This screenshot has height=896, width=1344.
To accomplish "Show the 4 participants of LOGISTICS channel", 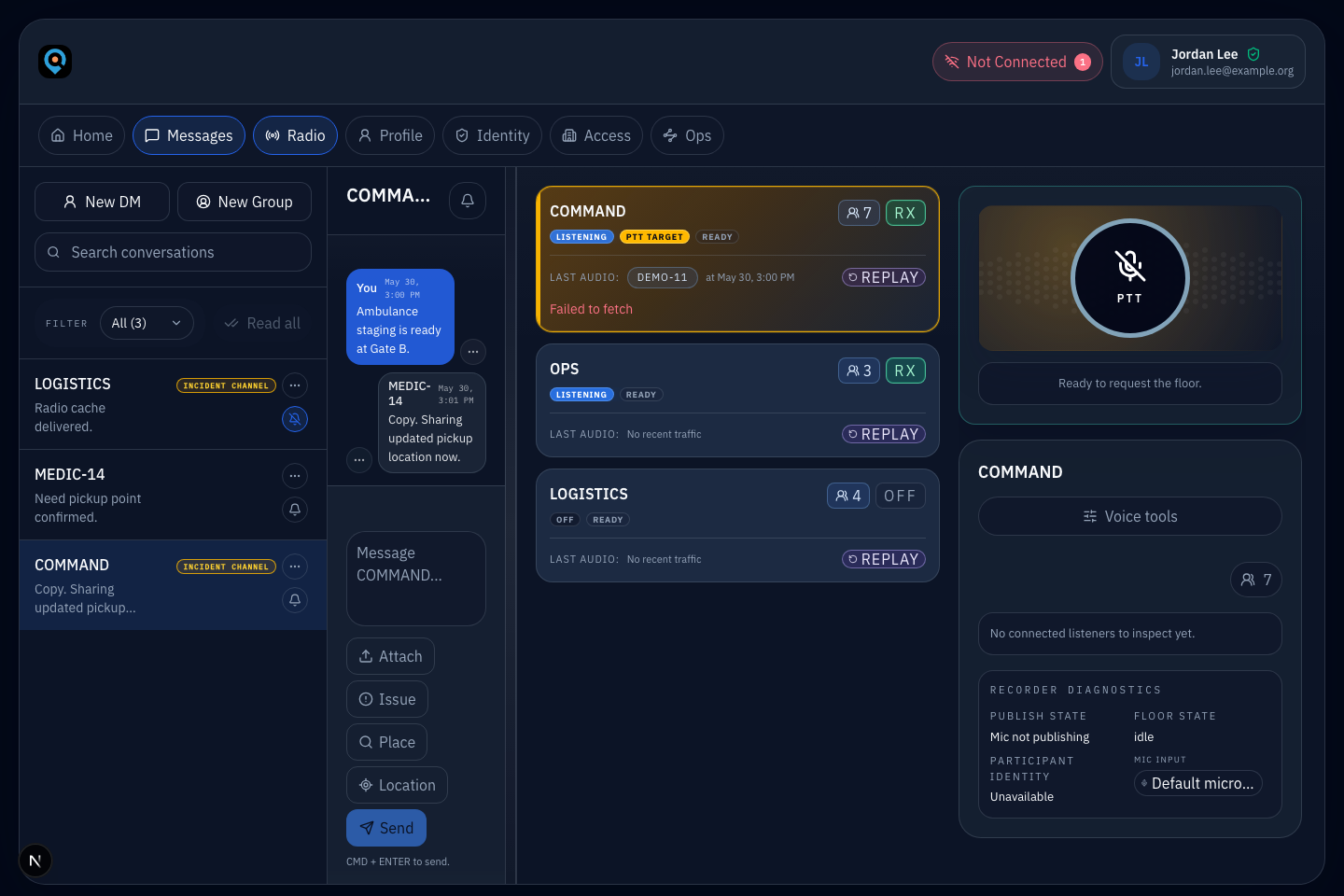I will point(848,496).
